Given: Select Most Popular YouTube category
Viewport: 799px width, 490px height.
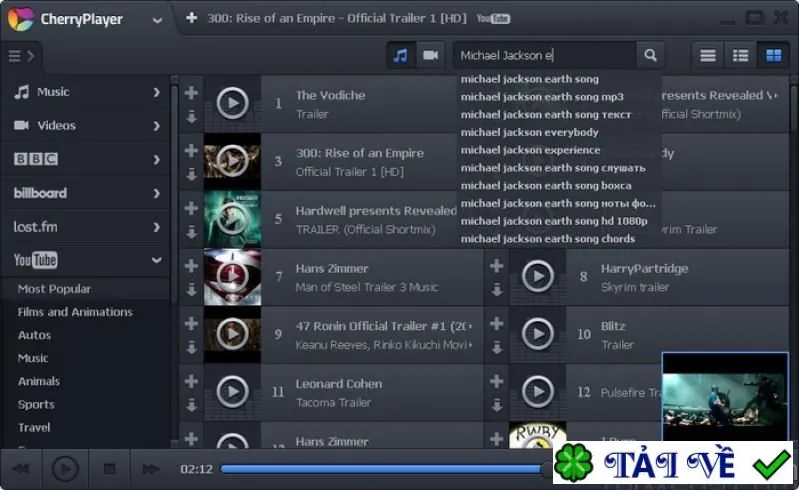Looking at the screenshot, I should (54, 289).
